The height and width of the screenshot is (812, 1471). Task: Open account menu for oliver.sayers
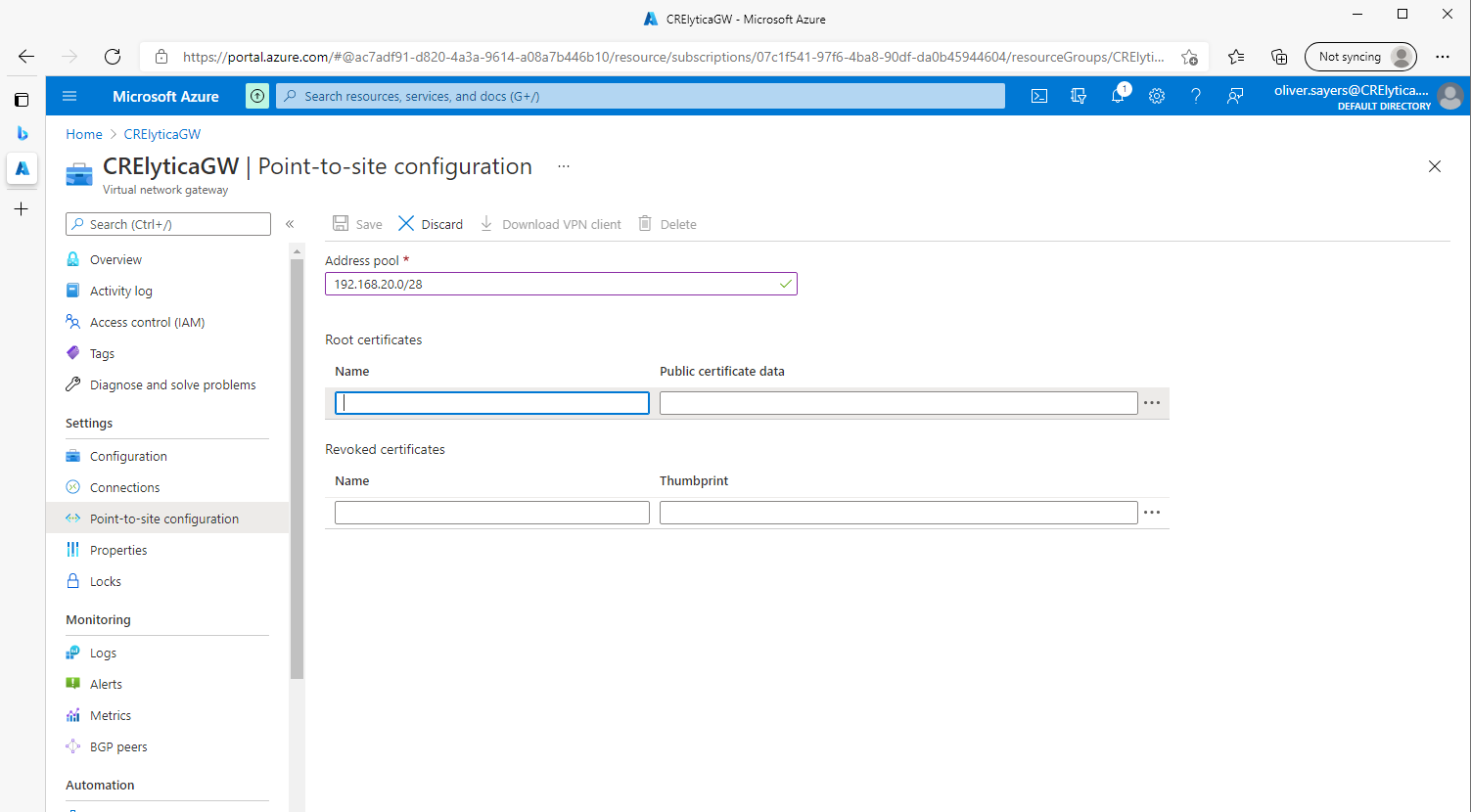(x=1367, y=96)
